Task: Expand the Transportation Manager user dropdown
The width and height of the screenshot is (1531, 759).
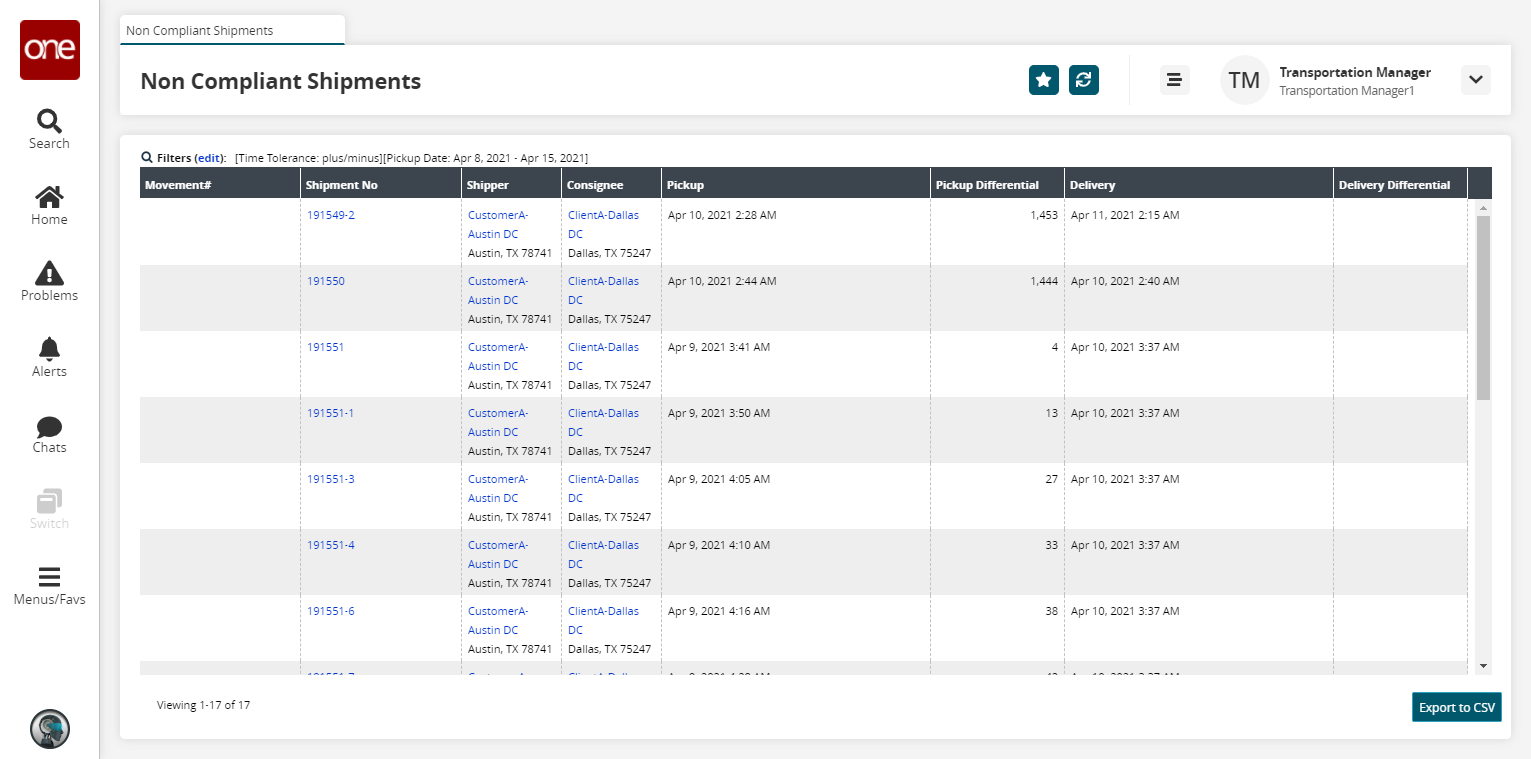Action: click(1476, 80)
